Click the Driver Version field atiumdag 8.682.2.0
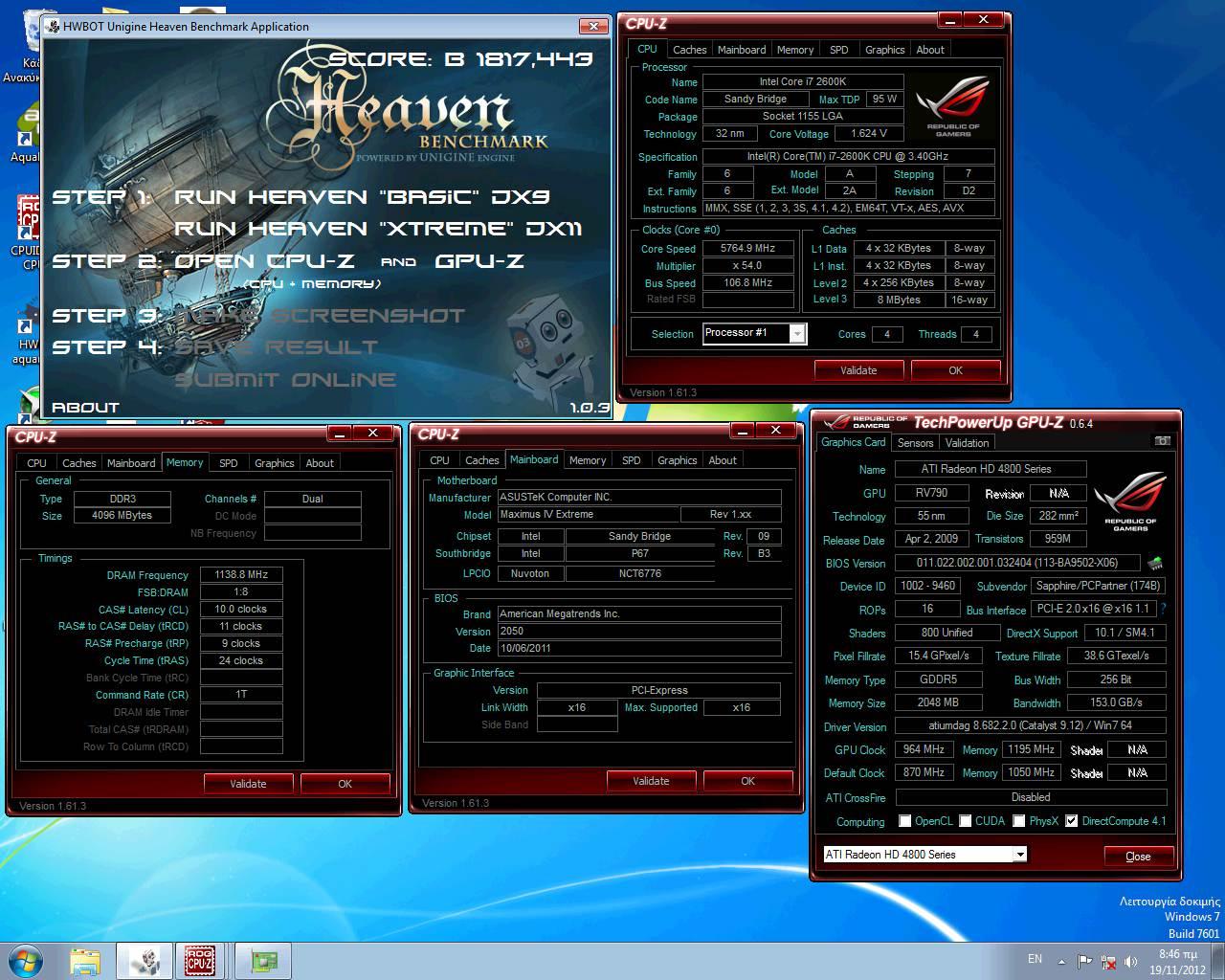This screenshot has width=1225, height=980. point(1031,725)
